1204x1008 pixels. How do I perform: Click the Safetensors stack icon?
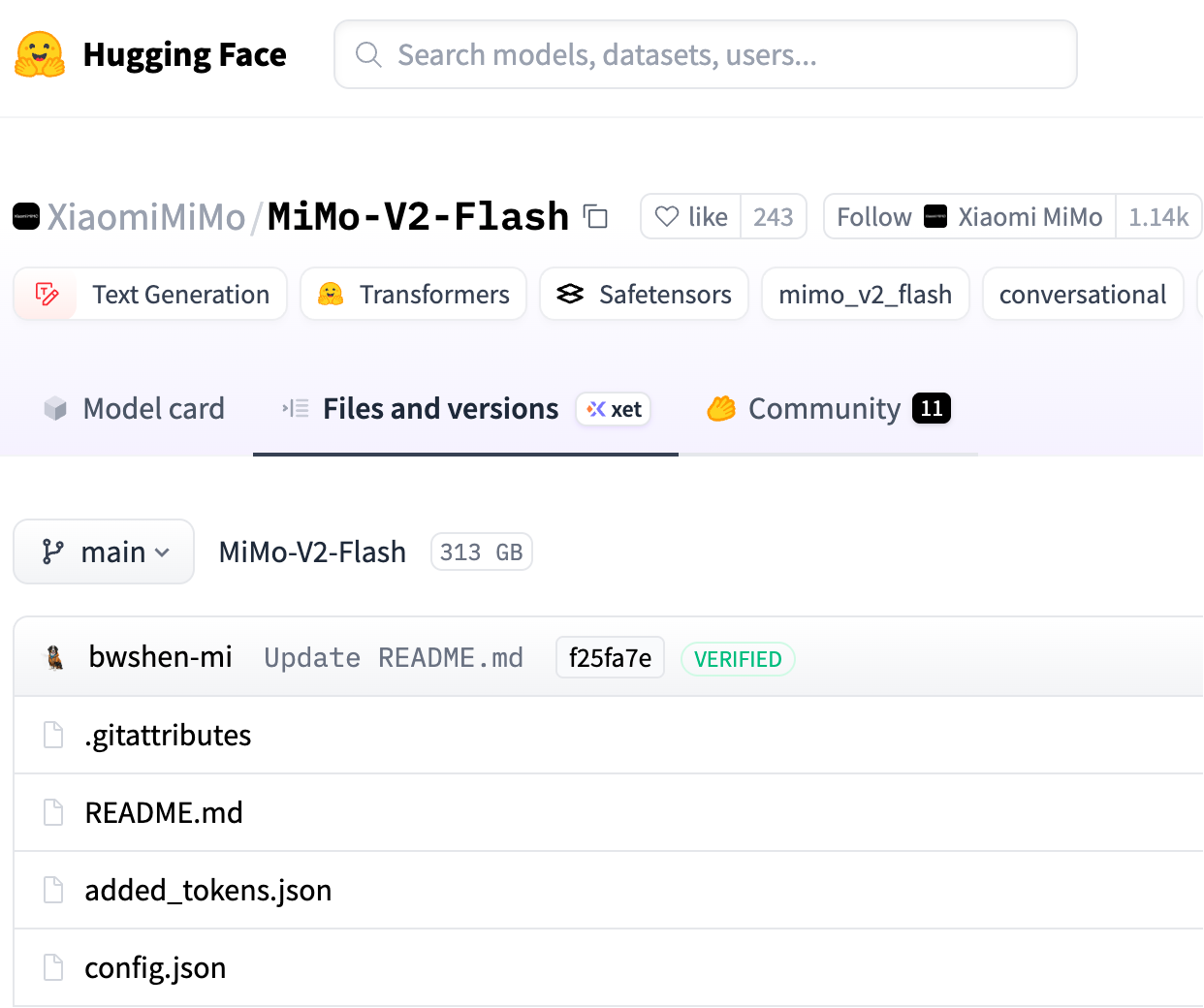(x=570, y=295)
